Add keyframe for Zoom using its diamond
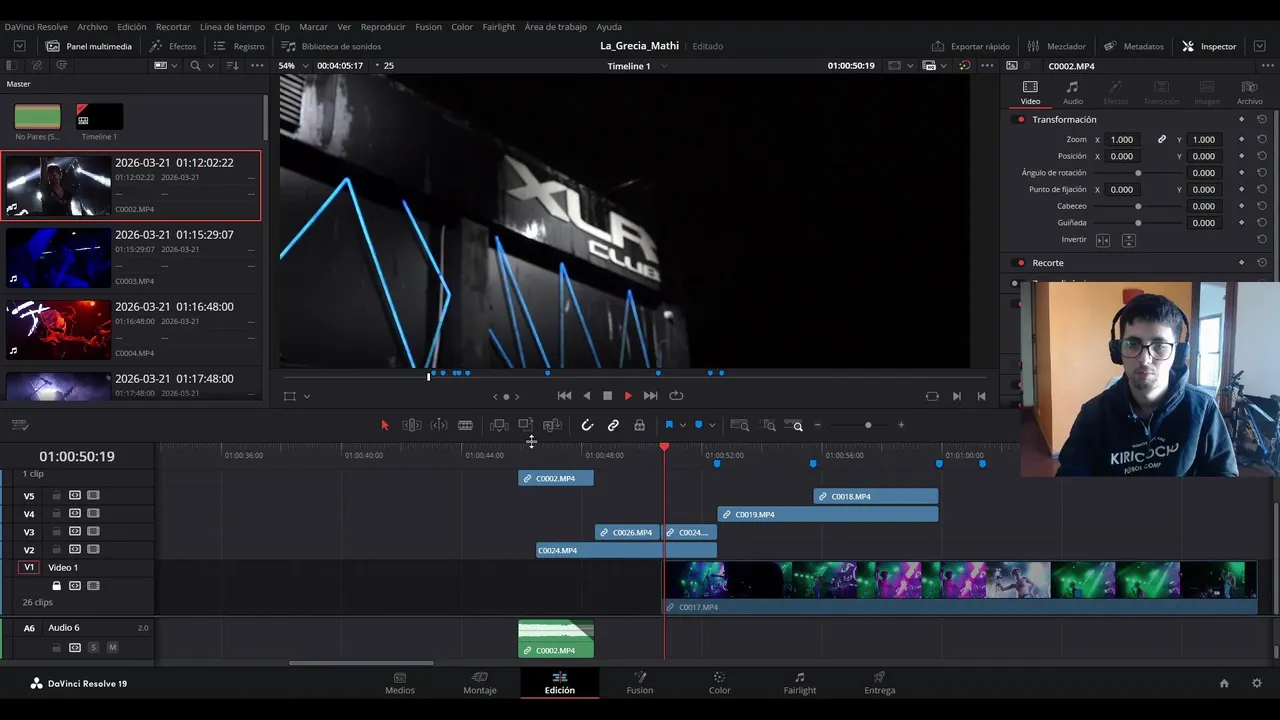Viewport: 1280px width, 720px height. (1241, 140)
